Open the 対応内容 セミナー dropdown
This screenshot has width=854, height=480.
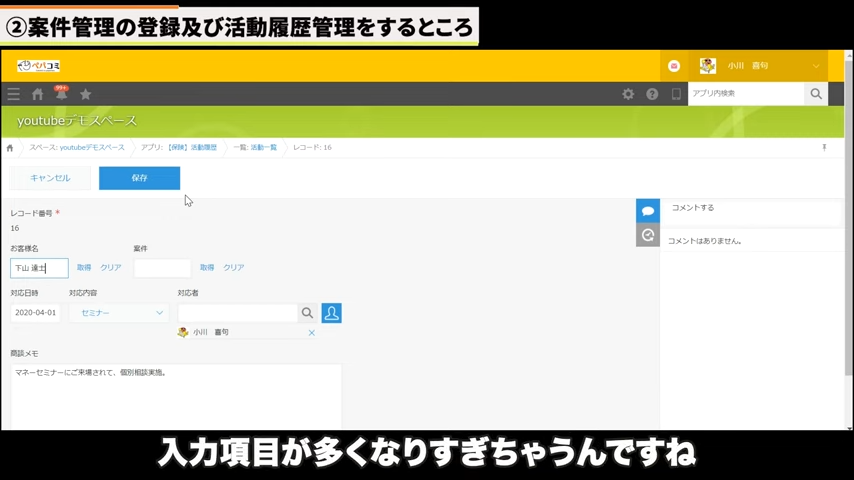click(119, 313)
